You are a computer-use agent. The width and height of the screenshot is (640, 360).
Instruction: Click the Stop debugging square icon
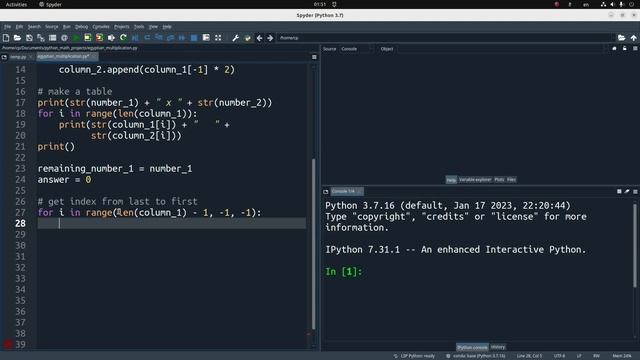194,38
